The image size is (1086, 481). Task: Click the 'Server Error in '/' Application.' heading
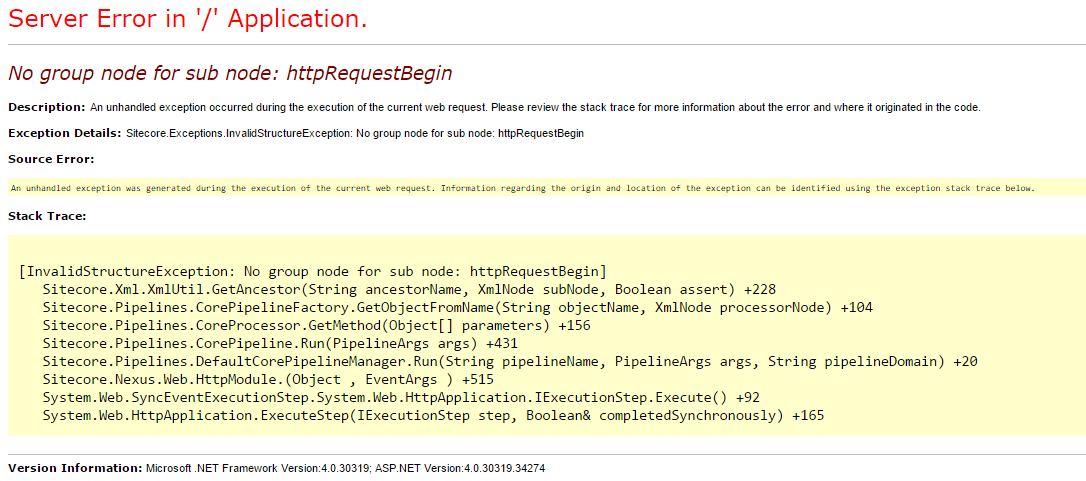[187, 19]
